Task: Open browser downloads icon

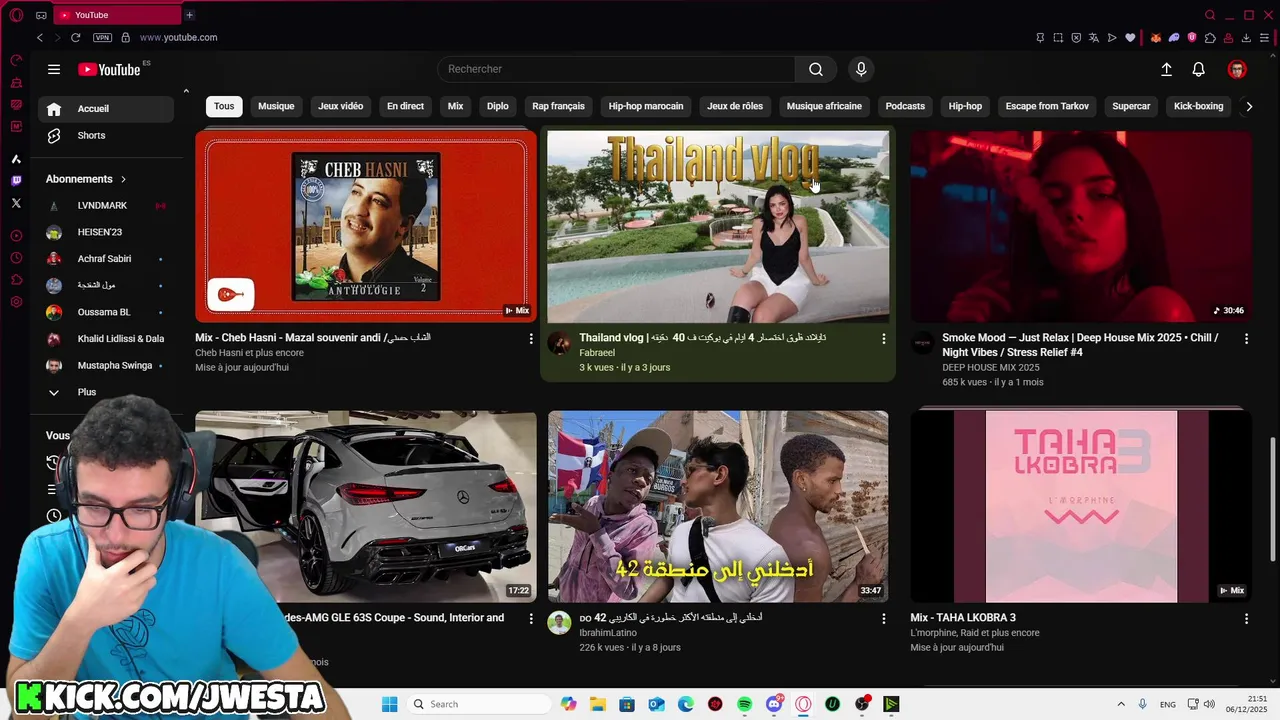Action: [x=1246, y=38]
